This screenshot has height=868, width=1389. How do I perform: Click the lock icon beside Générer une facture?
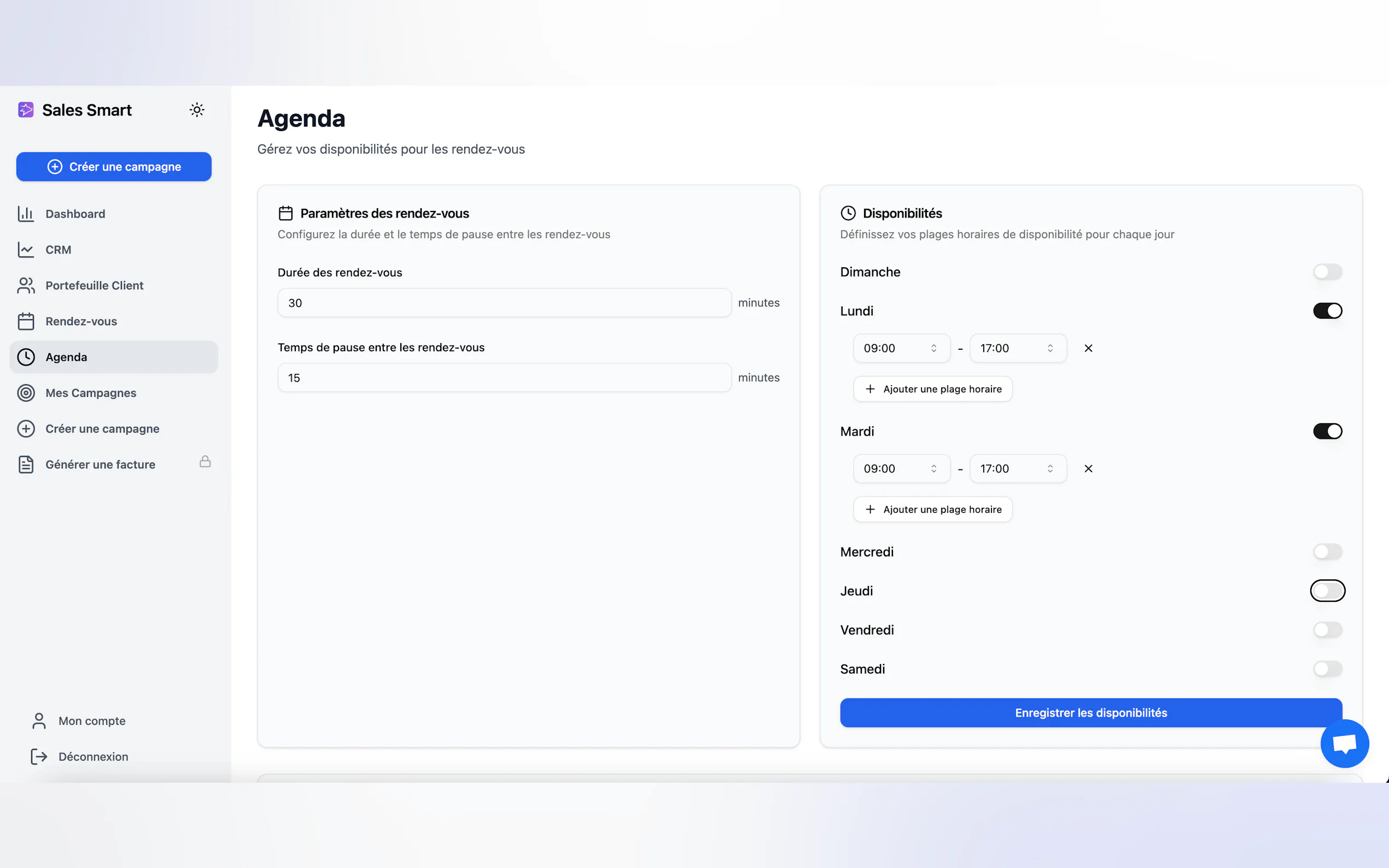[x=205, y=461]
